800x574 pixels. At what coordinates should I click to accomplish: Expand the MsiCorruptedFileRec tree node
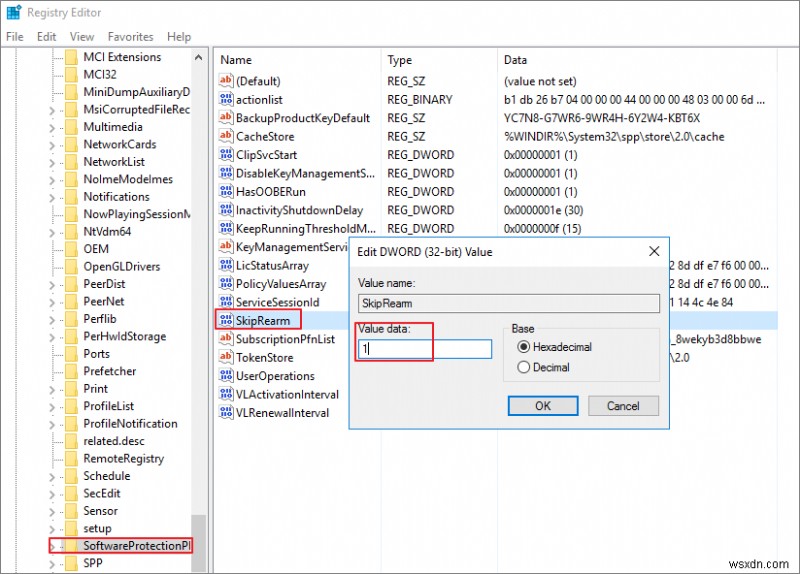(x=52, y=110)
